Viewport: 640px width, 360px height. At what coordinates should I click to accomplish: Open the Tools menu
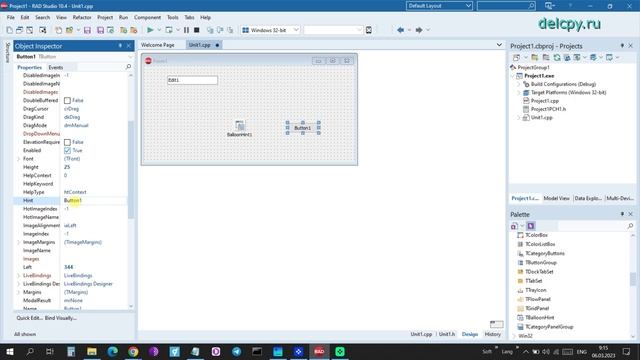tap(172, 18)
